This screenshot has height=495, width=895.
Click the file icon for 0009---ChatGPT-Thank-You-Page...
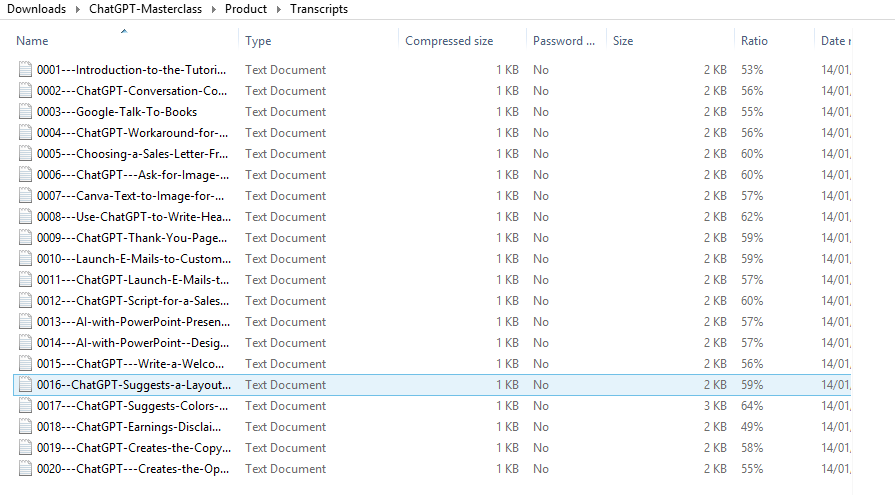(x=25, y=238)
